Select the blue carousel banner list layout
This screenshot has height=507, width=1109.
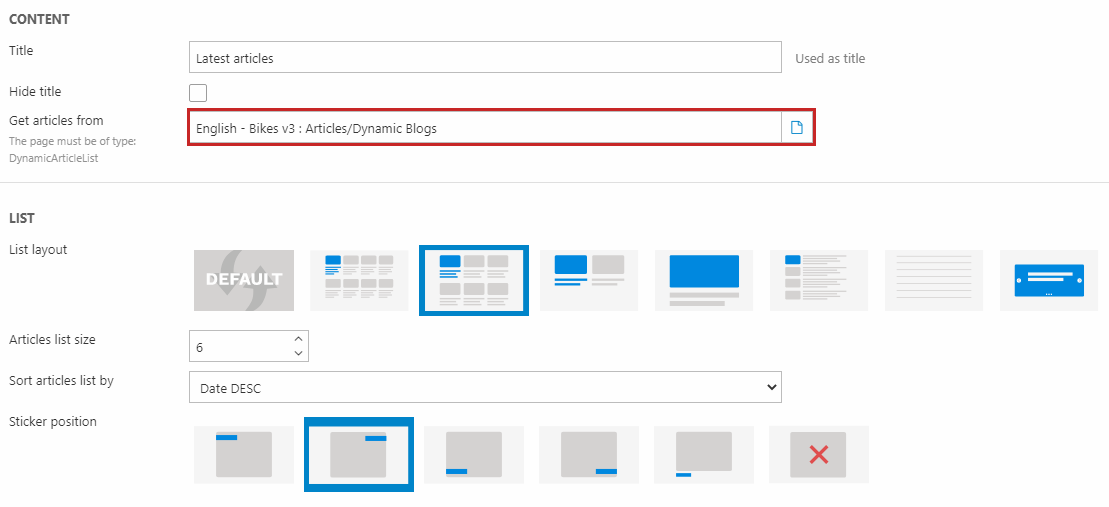1049,280
